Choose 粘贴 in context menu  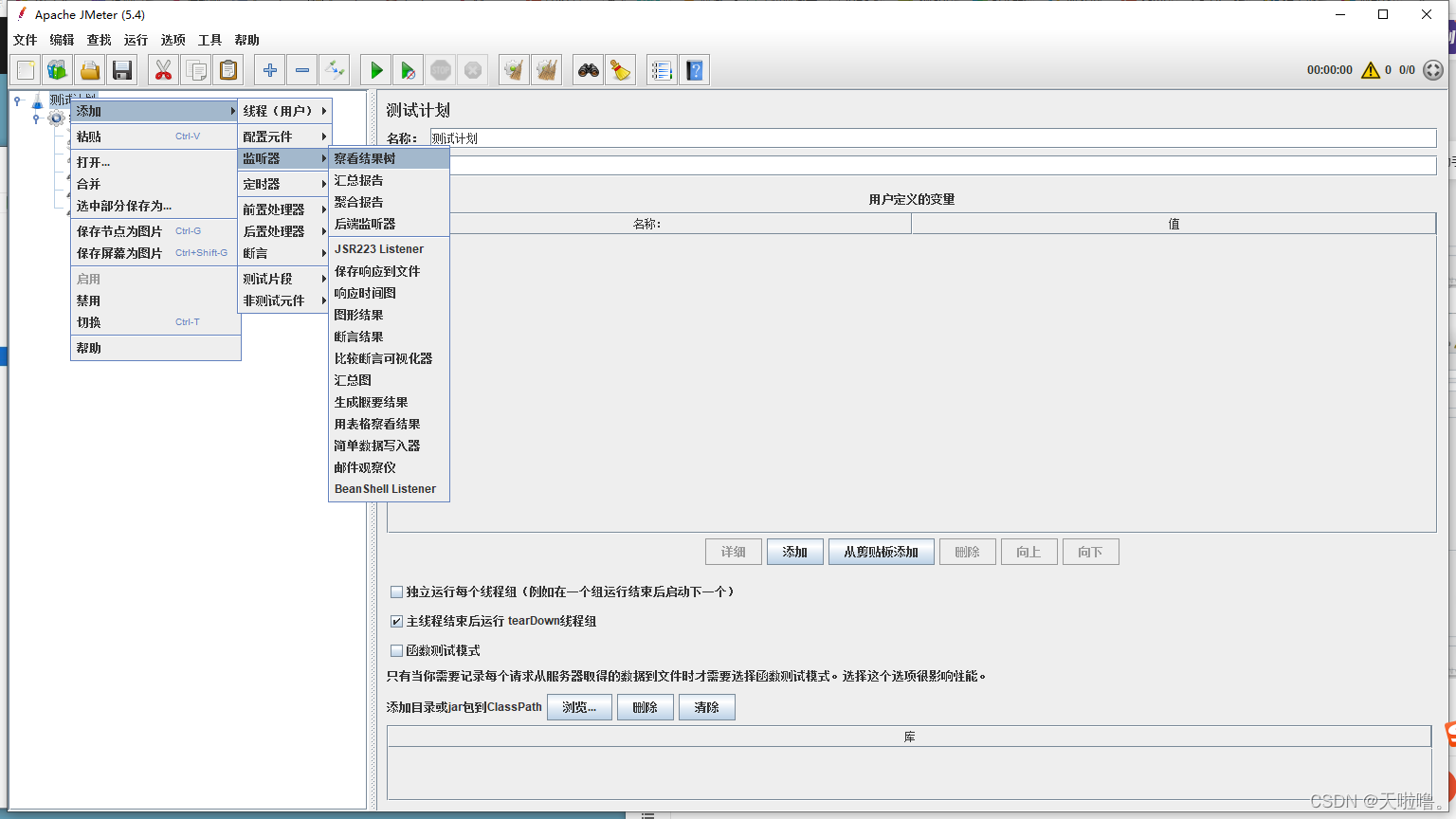[155, 136]
